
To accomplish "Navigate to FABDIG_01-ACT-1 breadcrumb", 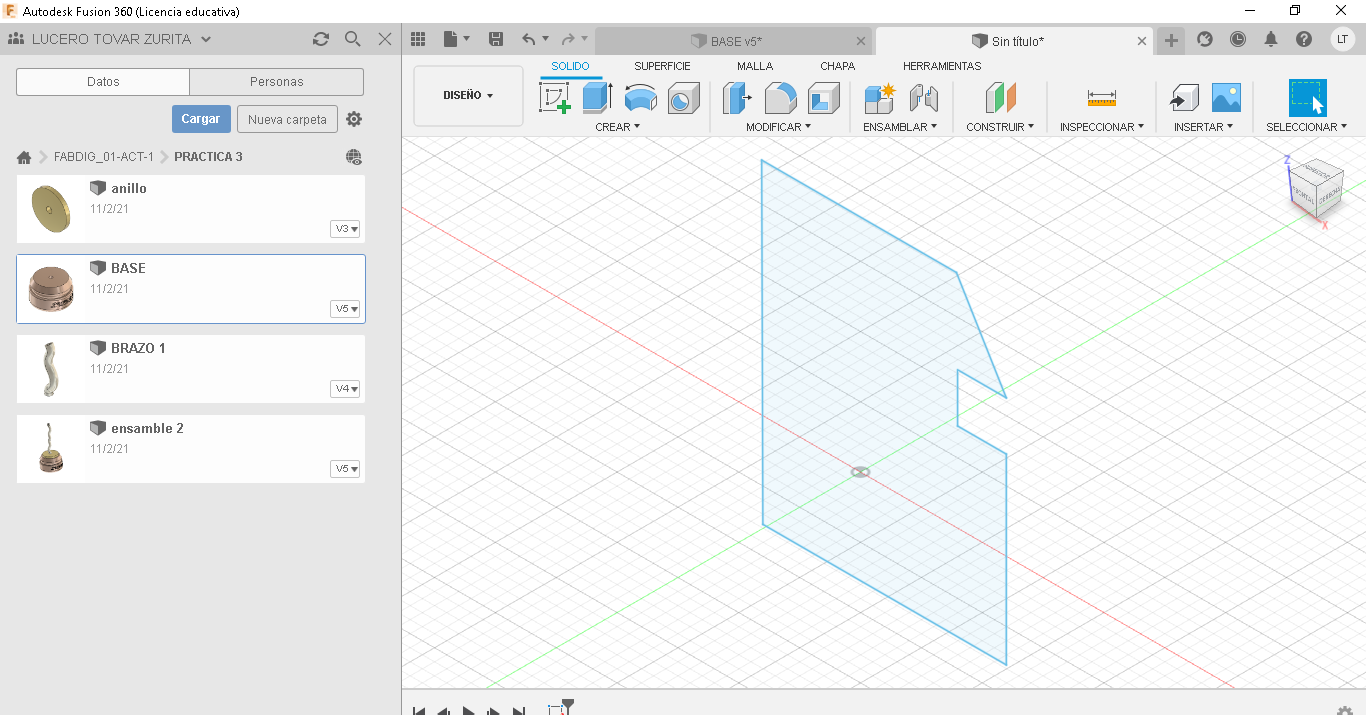I will click(x=104, y=157).
